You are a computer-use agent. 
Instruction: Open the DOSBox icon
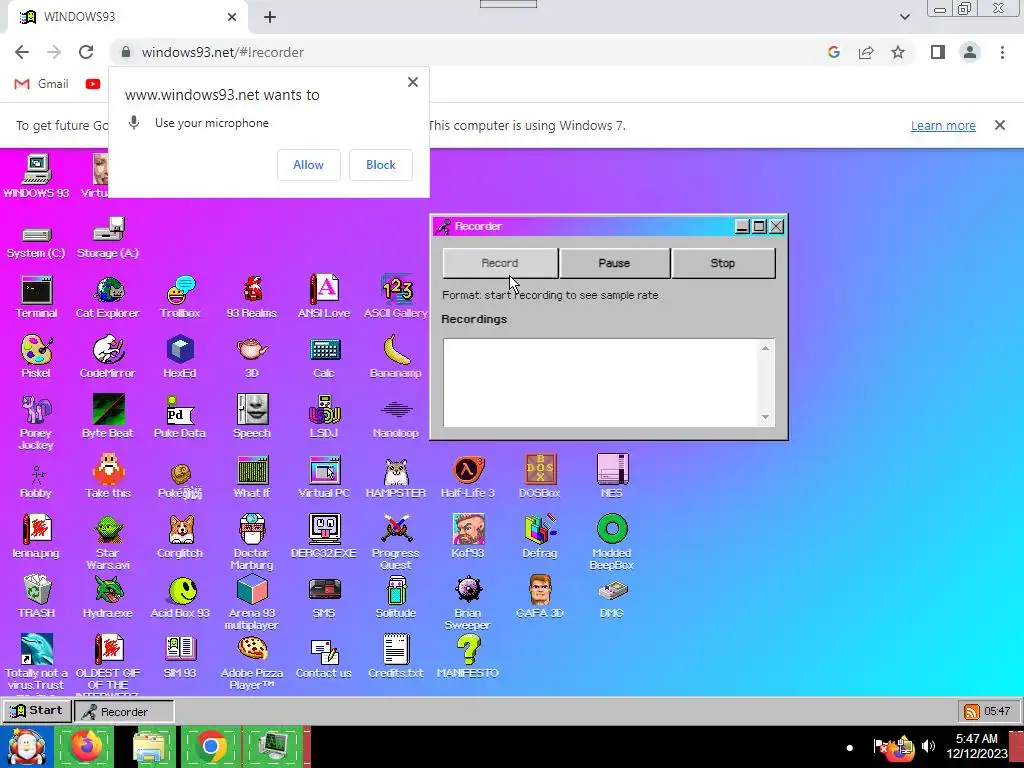tap(539, 477)
